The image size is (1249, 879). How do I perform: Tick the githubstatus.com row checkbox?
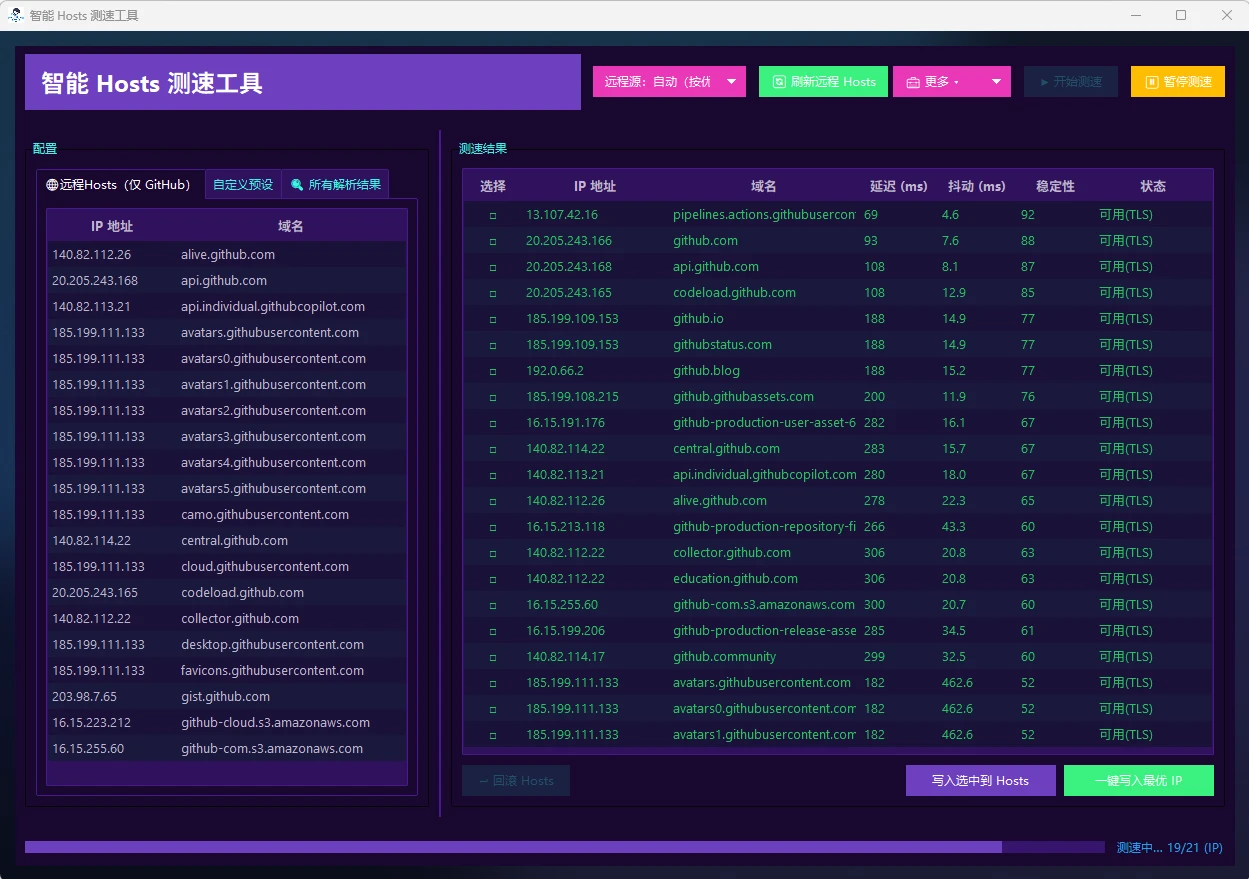click(492, 345)
